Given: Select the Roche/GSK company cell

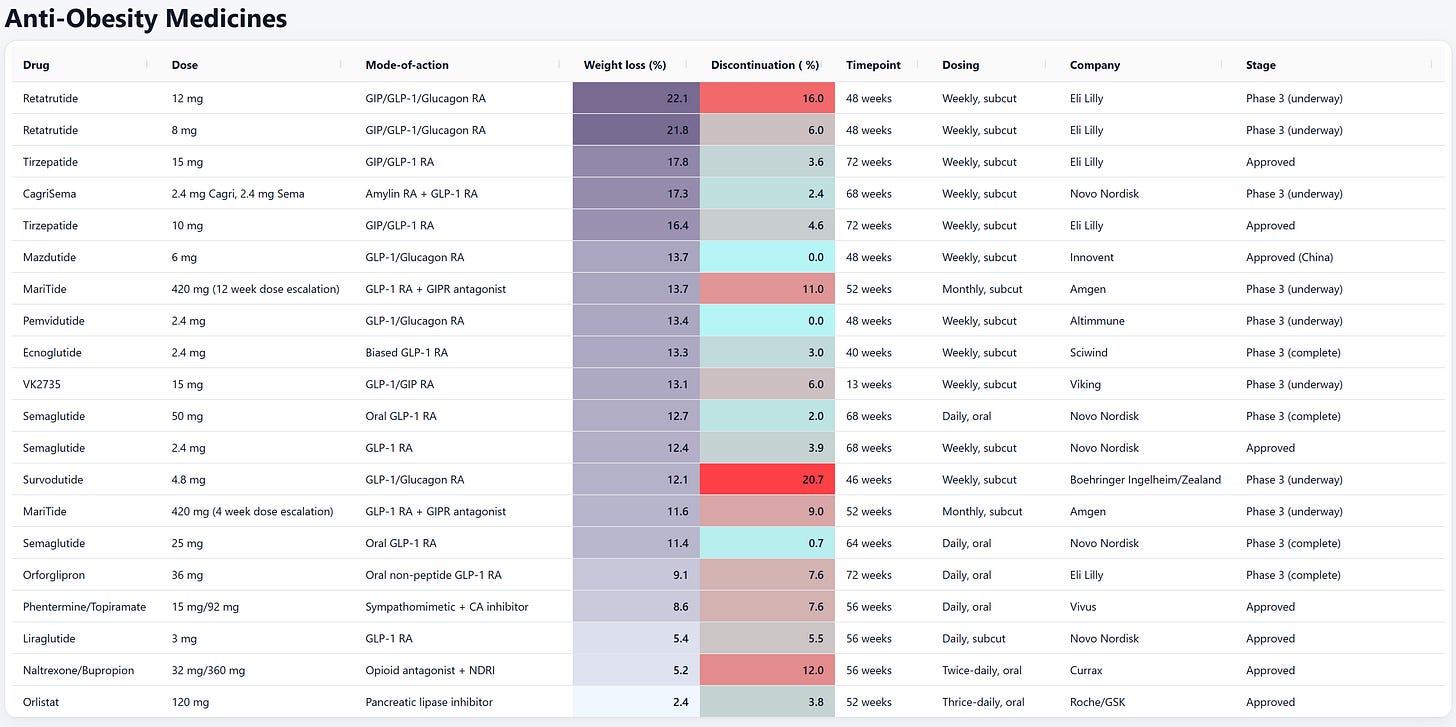Looking at the screenshot, I should (x=1097, y=702).
